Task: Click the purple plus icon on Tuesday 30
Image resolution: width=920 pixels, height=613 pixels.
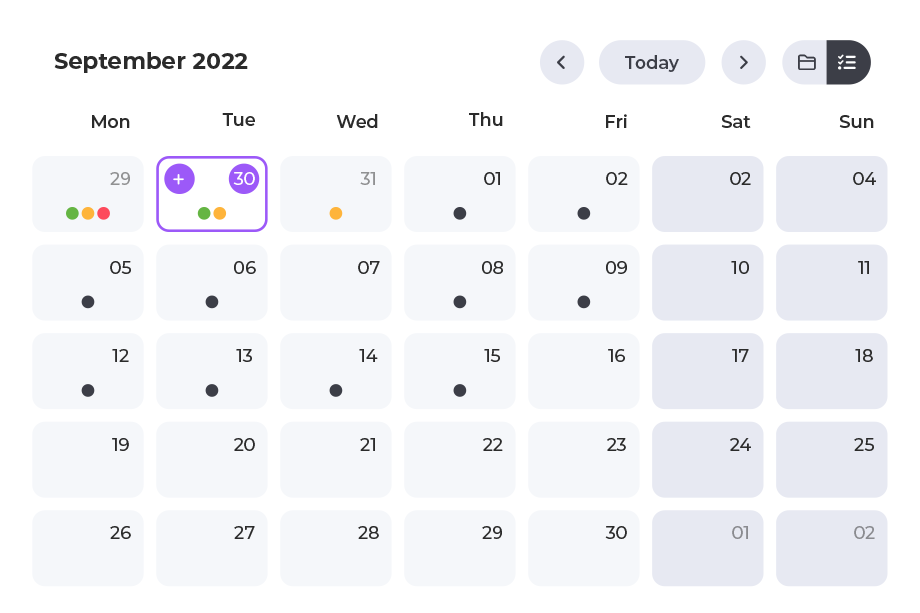Action: click(x=179, y=178)
